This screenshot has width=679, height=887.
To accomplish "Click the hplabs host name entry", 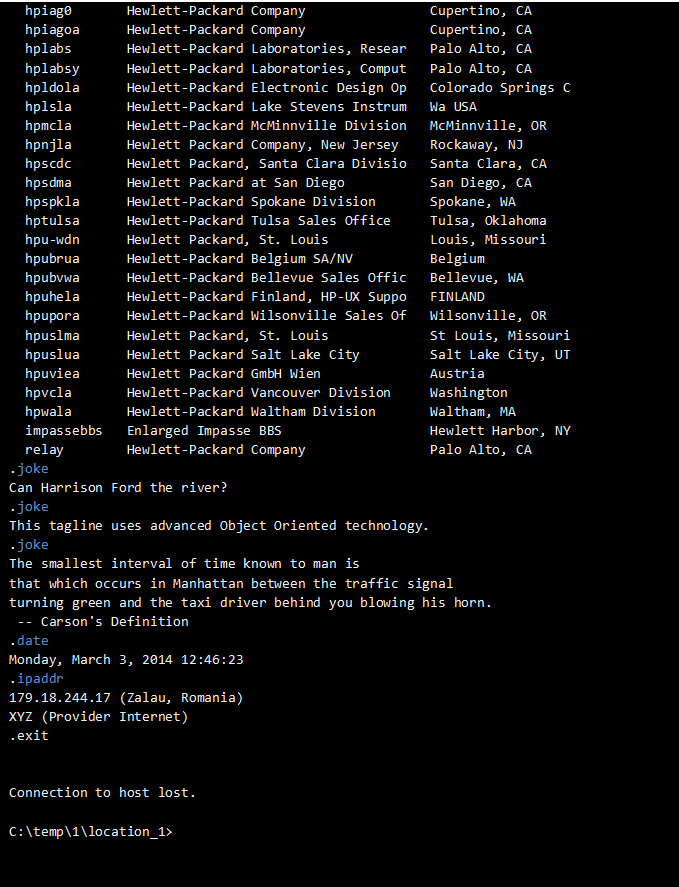I will [x=48, y=49].
